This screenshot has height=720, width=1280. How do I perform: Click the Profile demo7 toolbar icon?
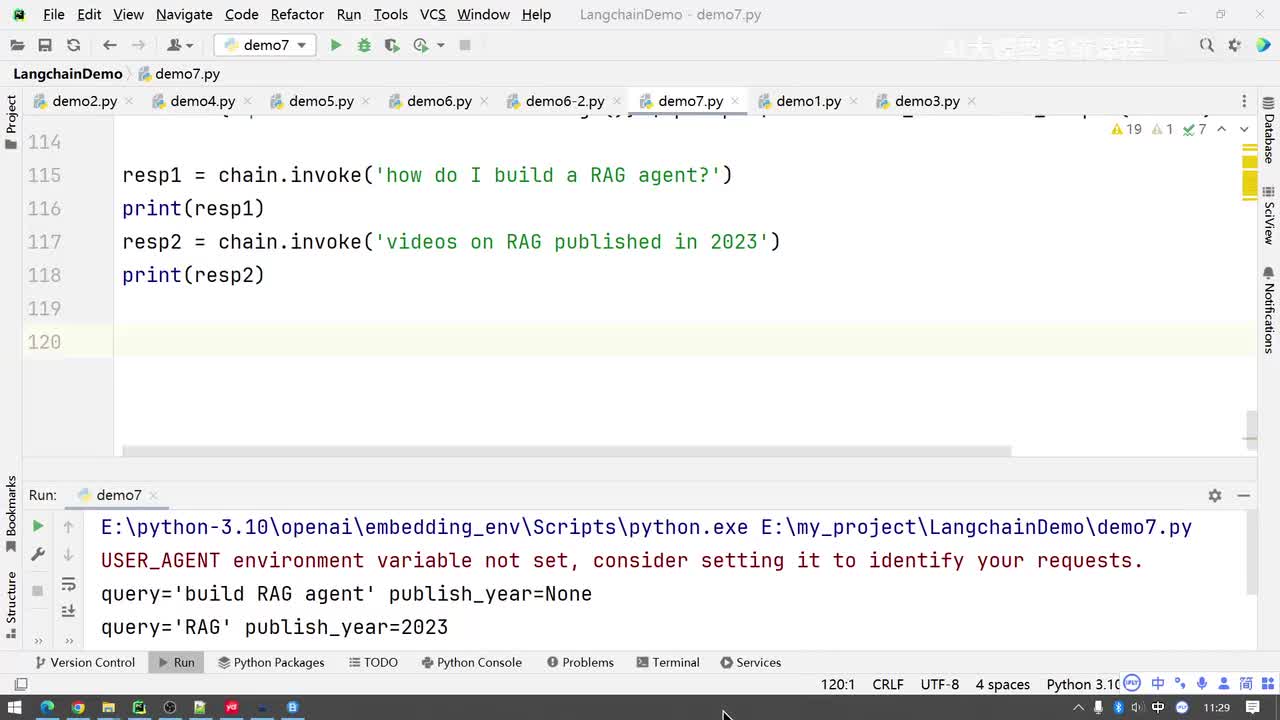coord(421,45)
